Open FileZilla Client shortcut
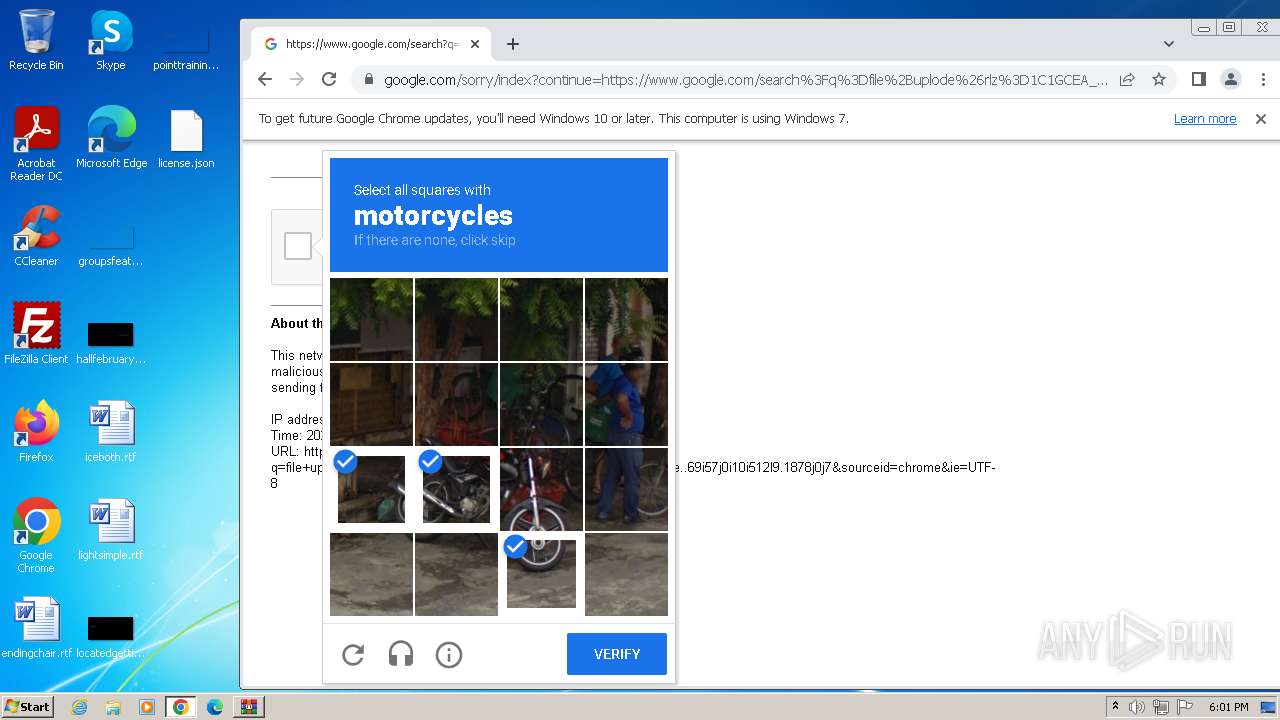Screen dimensions: 1280x720 point(36,334)
